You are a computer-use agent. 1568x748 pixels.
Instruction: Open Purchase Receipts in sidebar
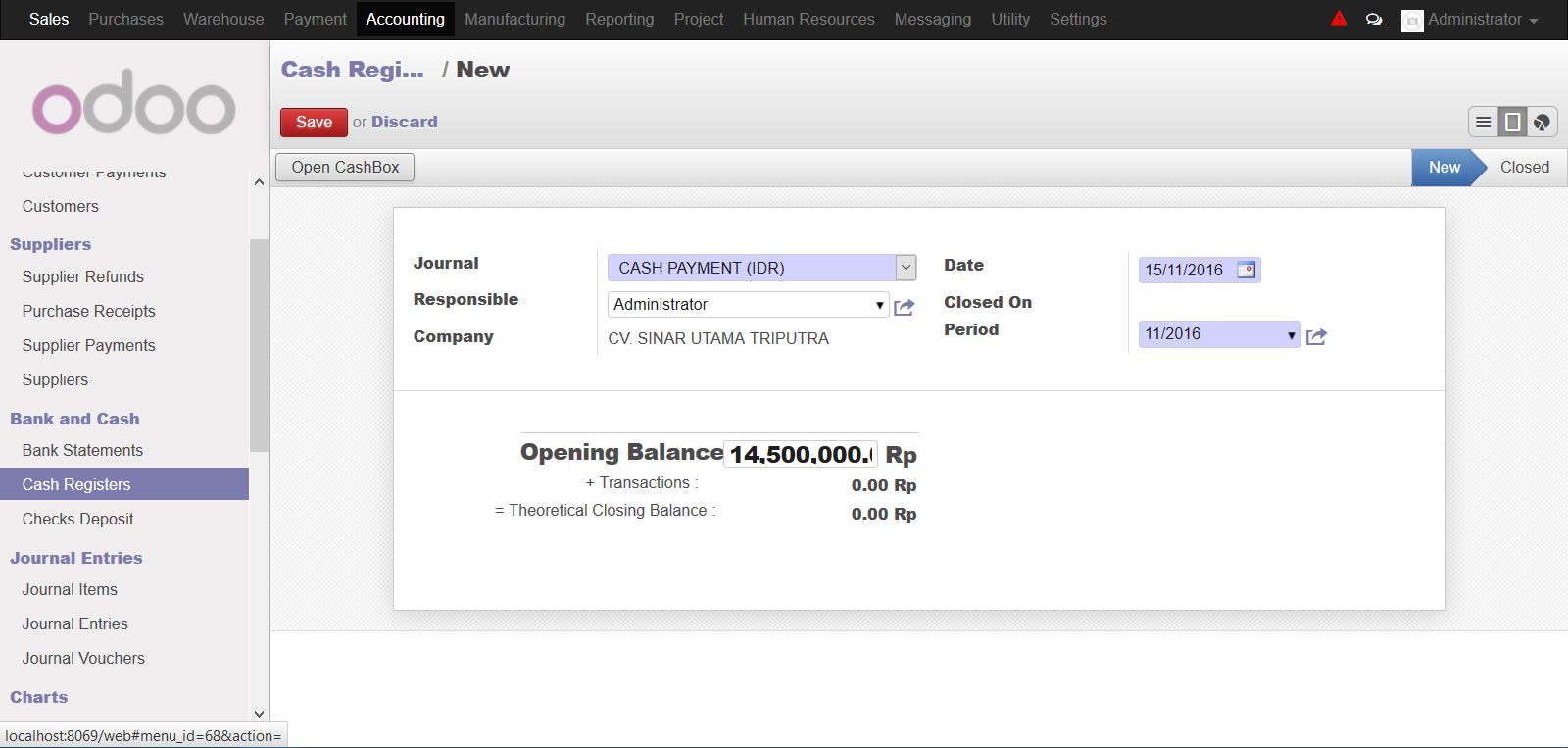pos(89,311)
